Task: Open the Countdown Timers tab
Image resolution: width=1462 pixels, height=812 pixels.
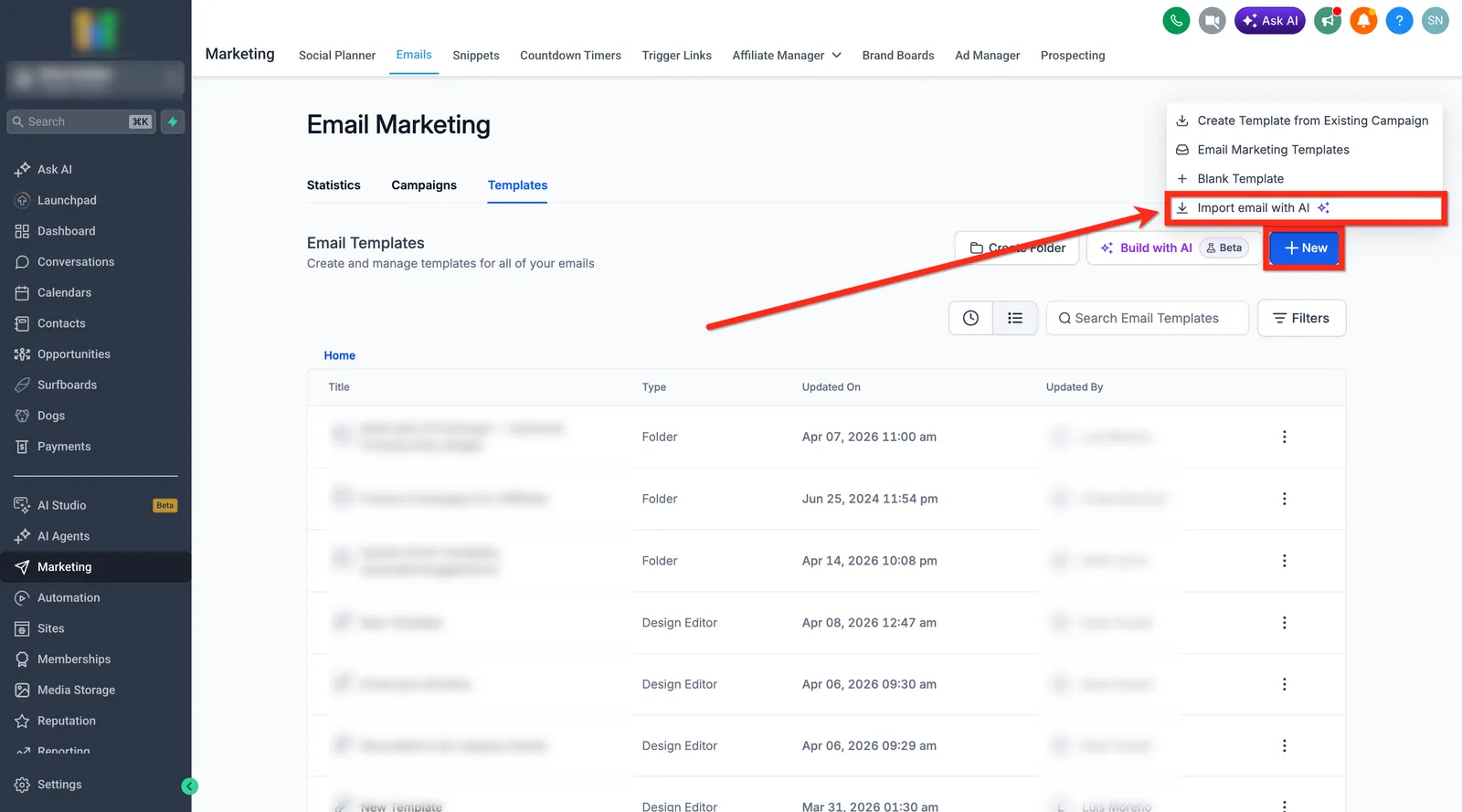Action: click(570, 56)
